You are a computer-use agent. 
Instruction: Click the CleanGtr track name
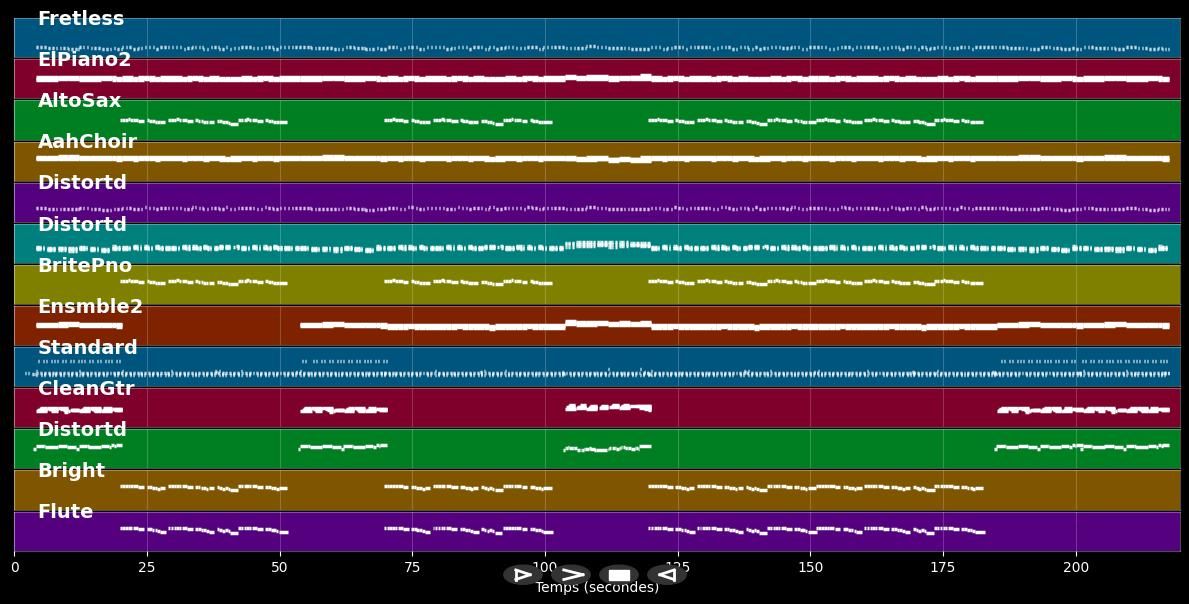point(86,389)
